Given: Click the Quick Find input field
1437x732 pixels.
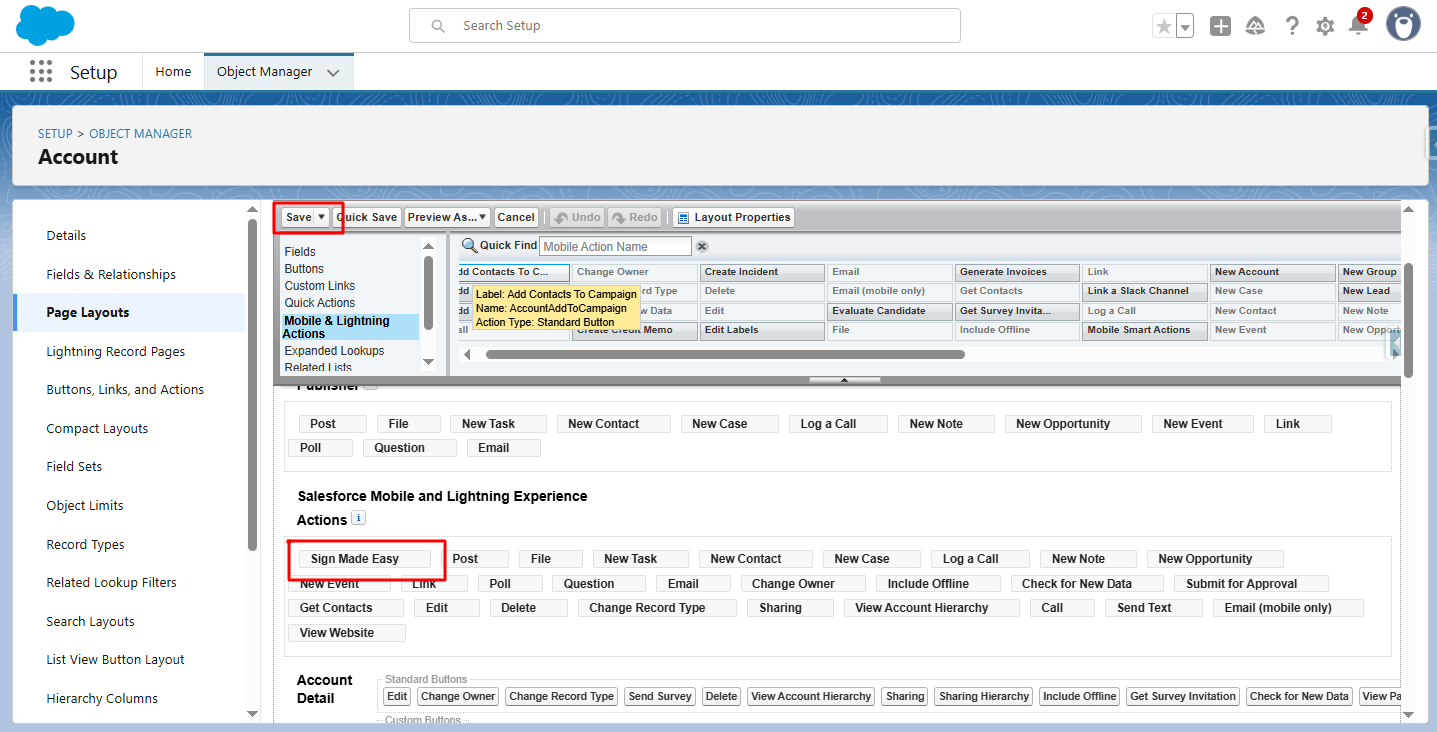Looking at the screenshot, I should tap(615, 247).
